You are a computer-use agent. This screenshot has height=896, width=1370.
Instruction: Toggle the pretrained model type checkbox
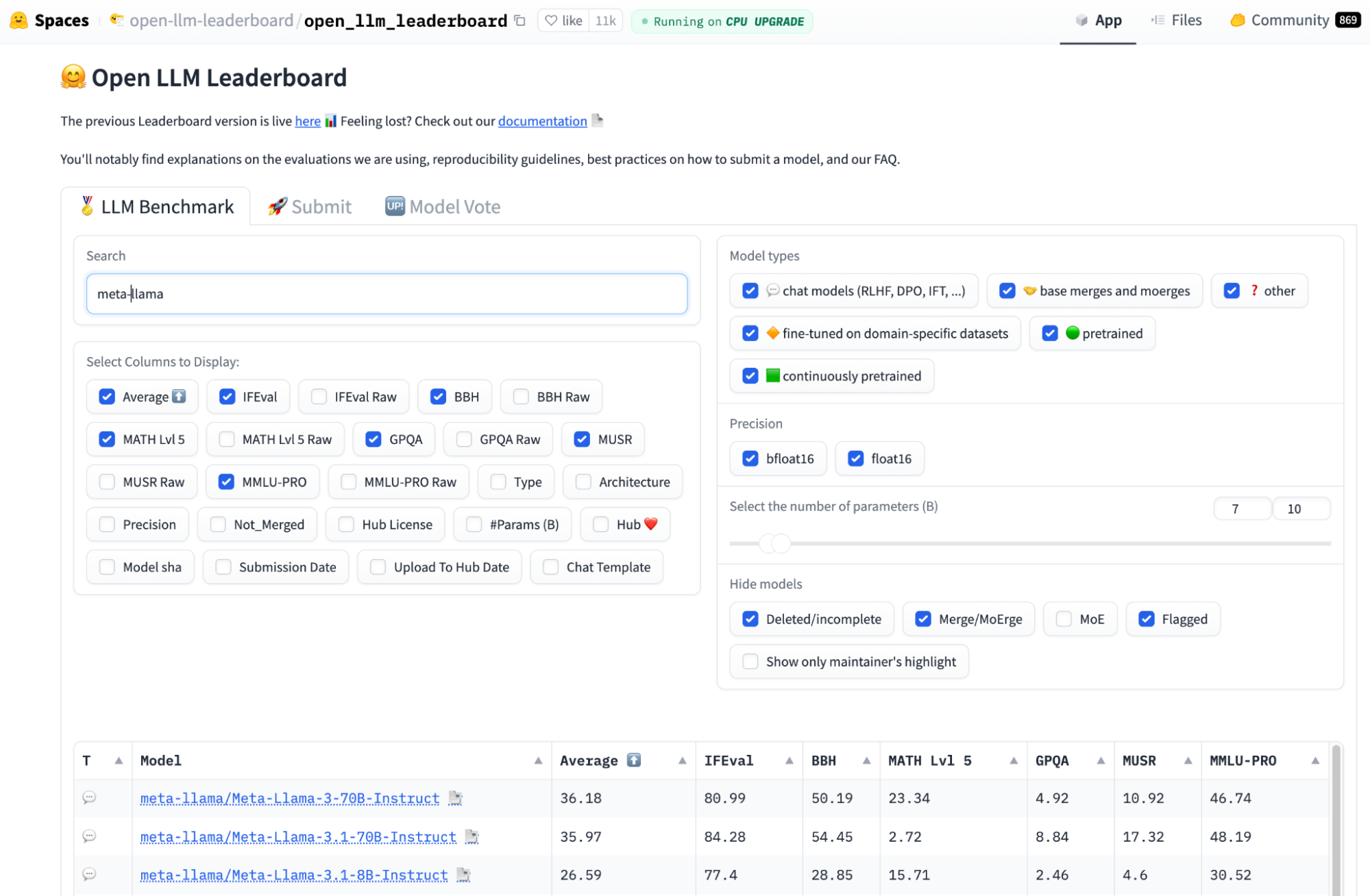point(1050,333)
